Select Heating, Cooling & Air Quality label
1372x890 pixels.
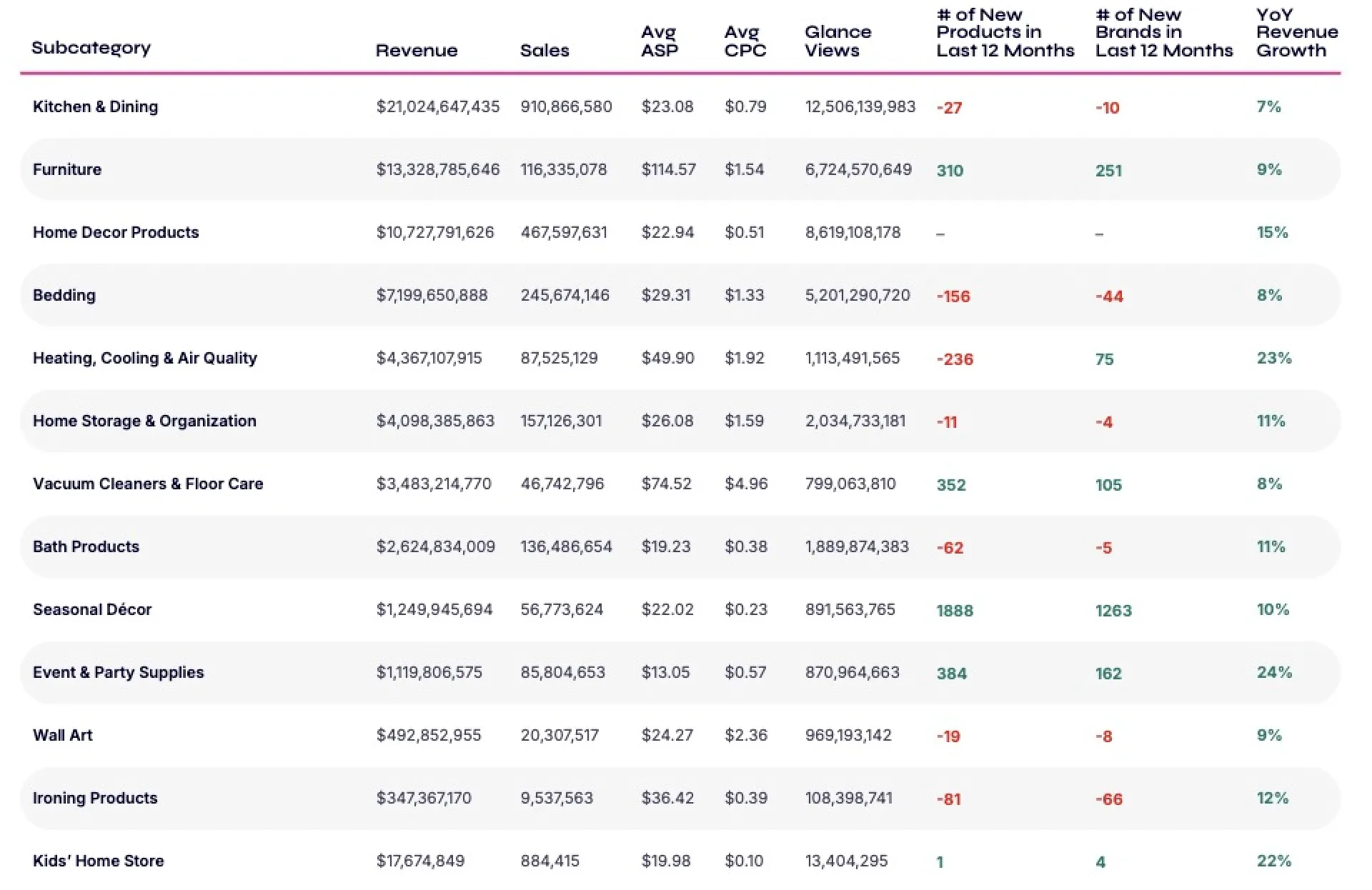click(145, 358)
